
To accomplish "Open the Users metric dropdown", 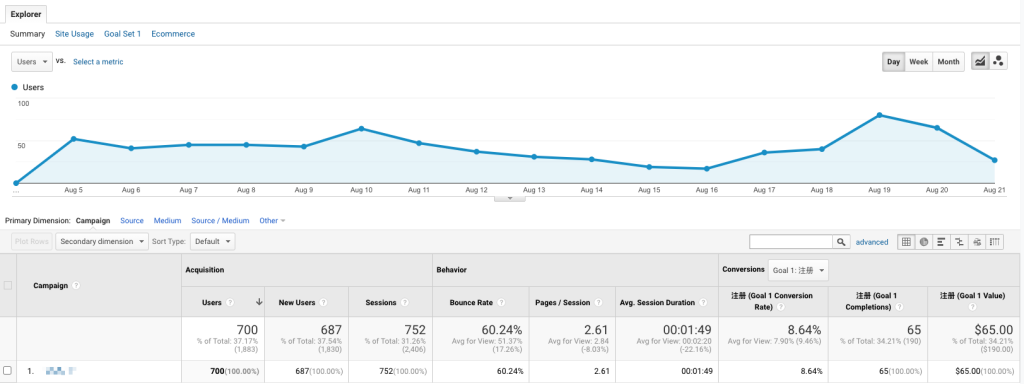I will (x=32, y=61).
